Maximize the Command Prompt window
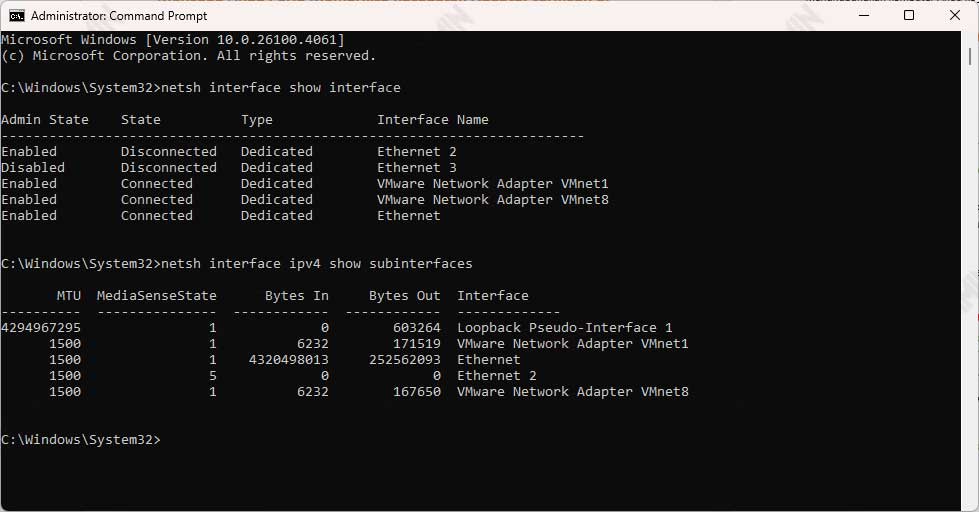Image resolution: width=979 pixels, height=512 pixels. click(x=909, y=16)
